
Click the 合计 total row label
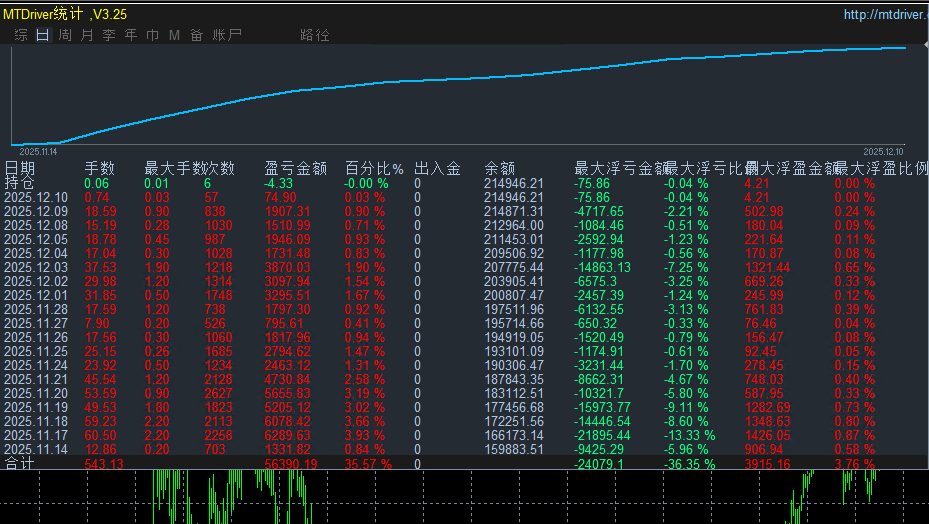coord(20,464)
